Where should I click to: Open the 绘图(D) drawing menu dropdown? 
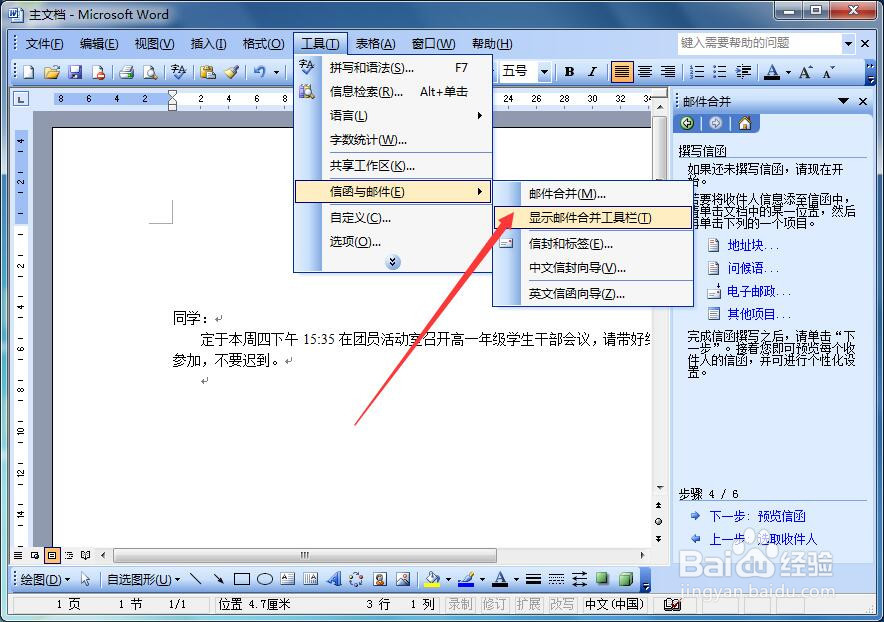point(45,579)
